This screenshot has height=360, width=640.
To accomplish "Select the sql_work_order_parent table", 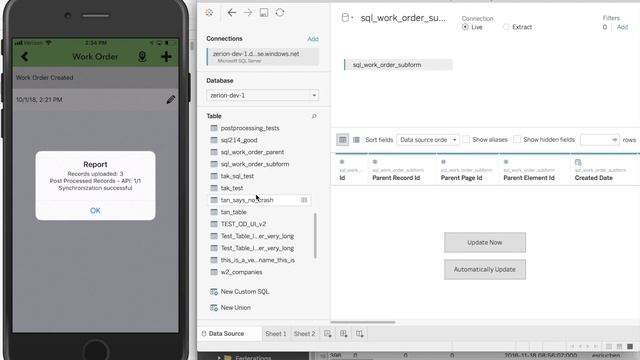I will pos(252,152).
